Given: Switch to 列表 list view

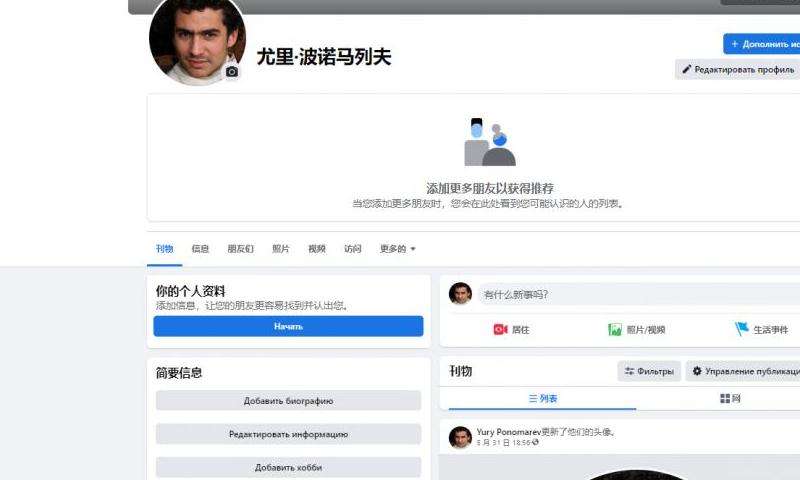Looking at the screenshot, I should click(542, 399).
